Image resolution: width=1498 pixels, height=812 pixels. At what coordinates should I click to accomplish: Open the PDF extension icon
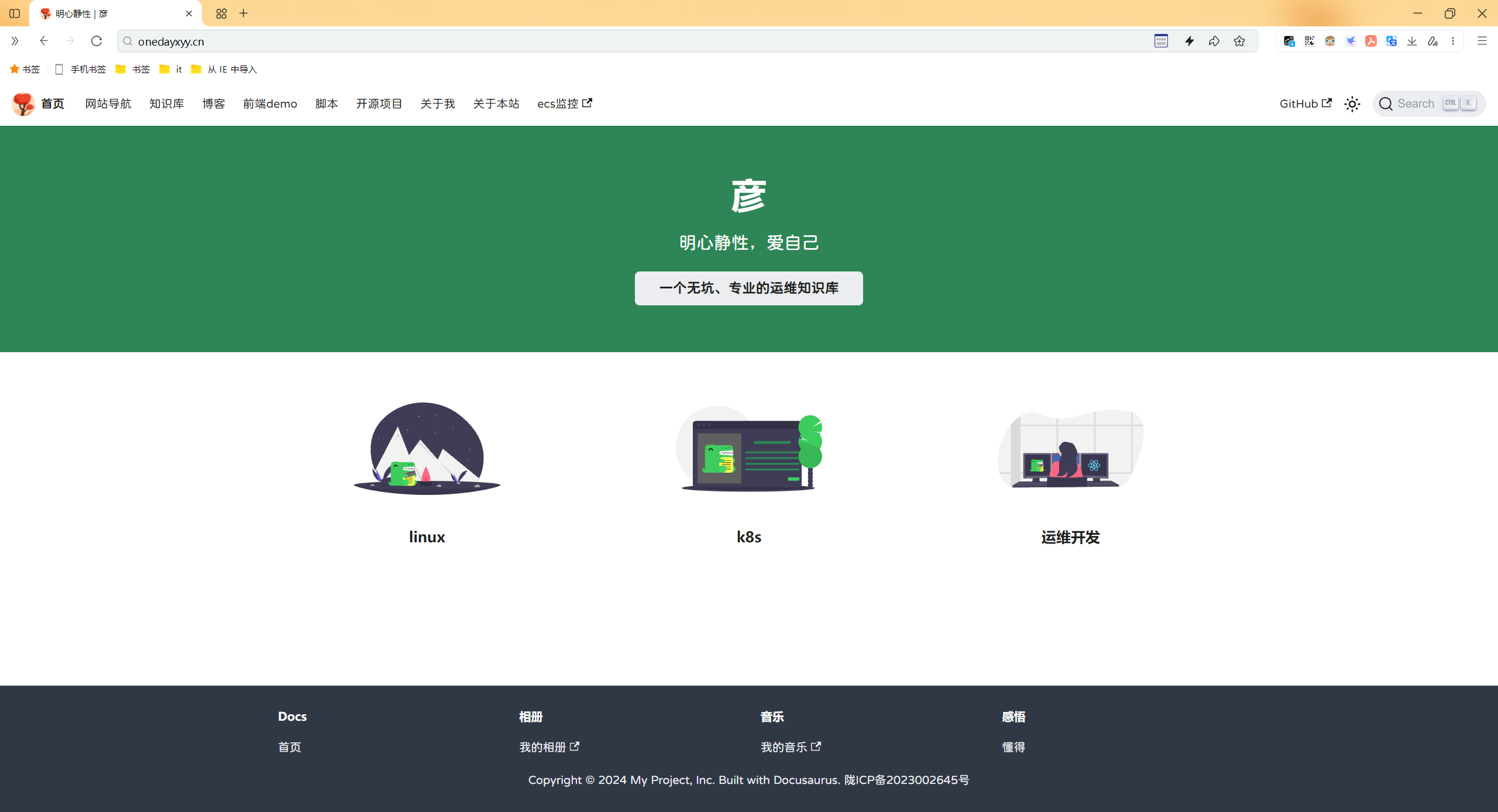[x=1370, y=41]
